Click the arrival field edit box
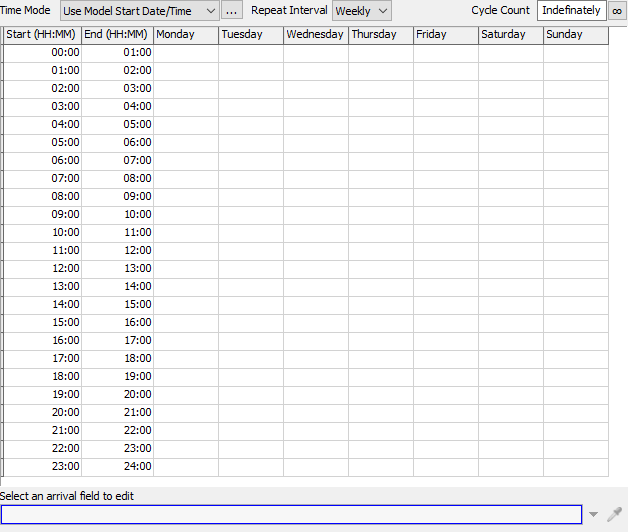This screenshot has width=628, height=532. pos(291,514)
